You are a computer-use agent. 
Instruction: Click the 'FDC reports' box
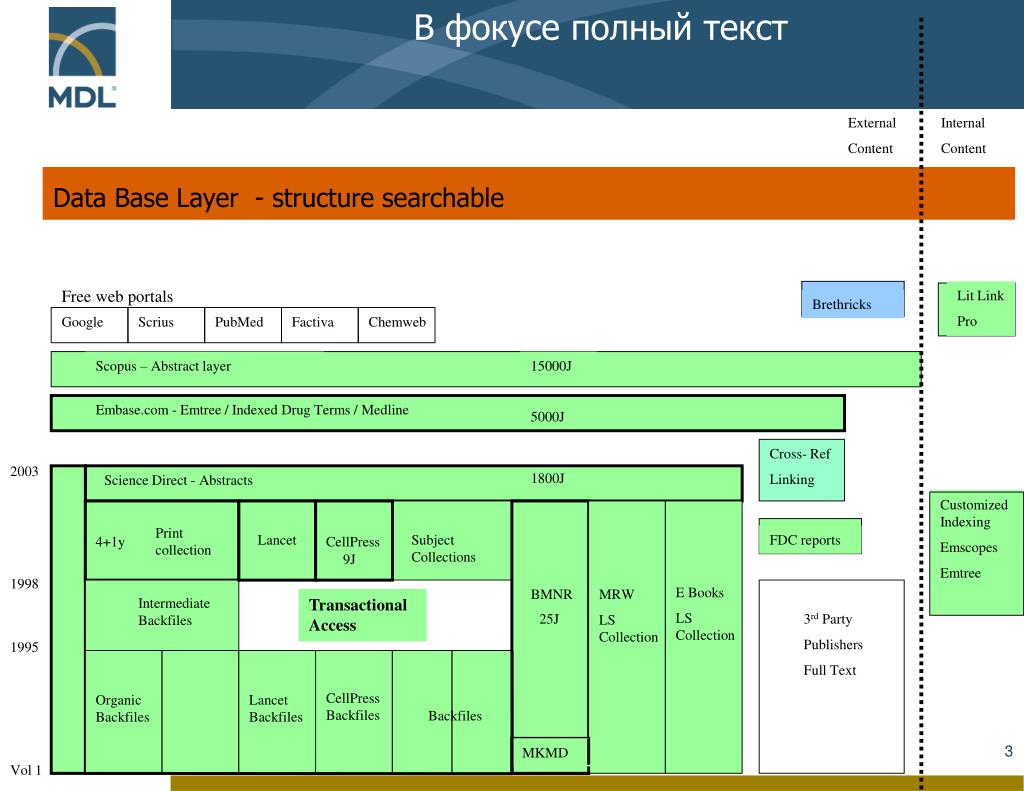(810, 537)
